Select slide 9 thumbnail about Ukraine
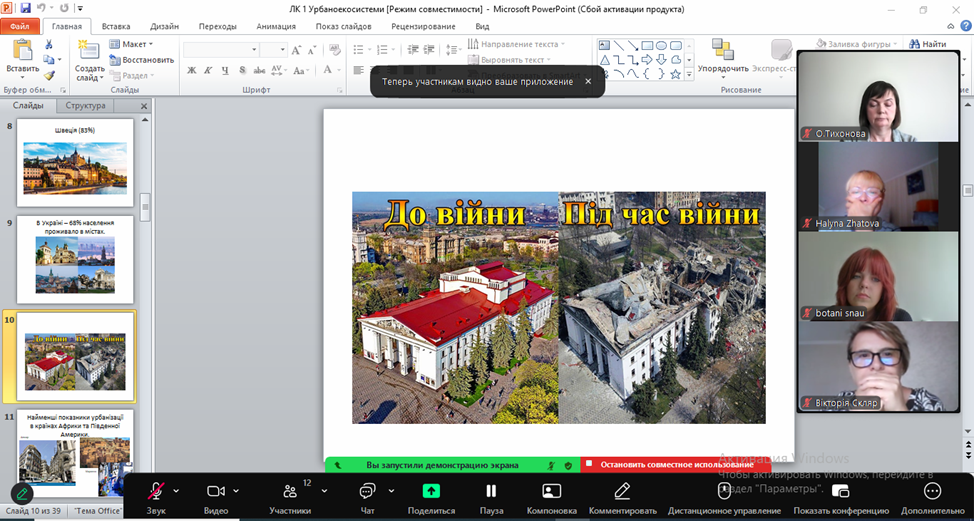 click(76, 256)
